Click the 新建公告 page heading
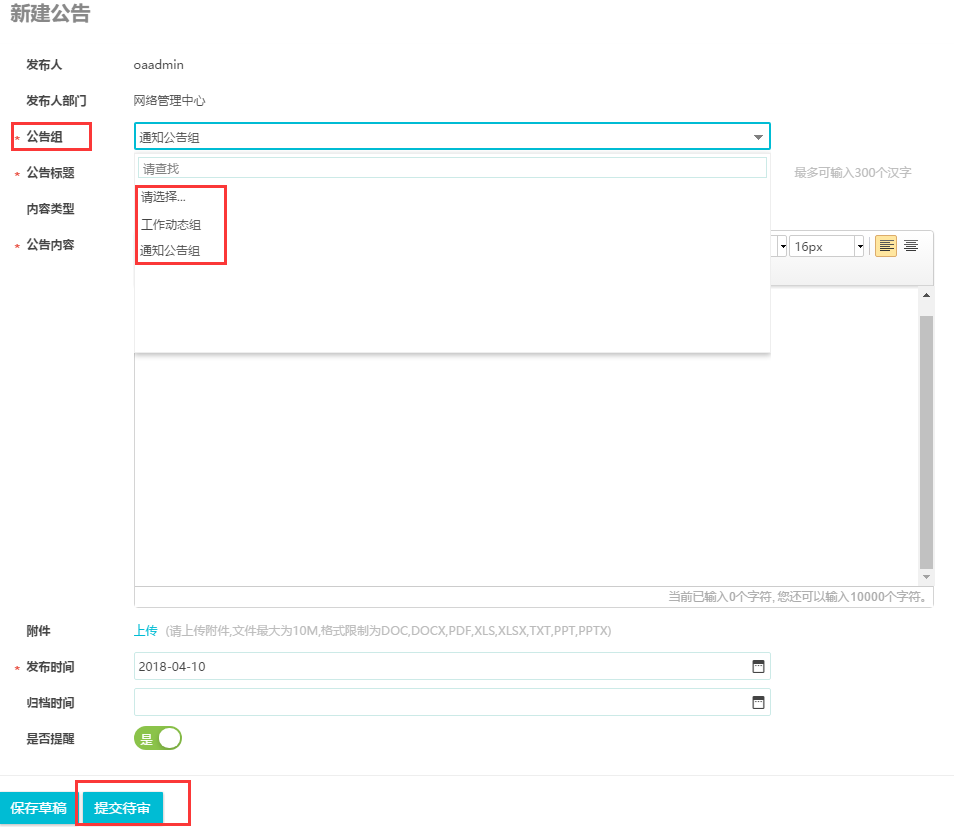 point(50,13)
